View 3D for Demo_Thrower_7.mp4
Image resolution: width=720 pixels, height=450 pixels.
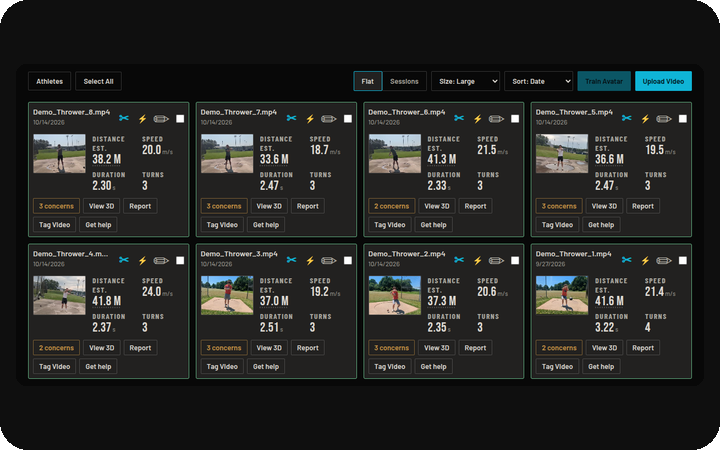click(269, 206)
